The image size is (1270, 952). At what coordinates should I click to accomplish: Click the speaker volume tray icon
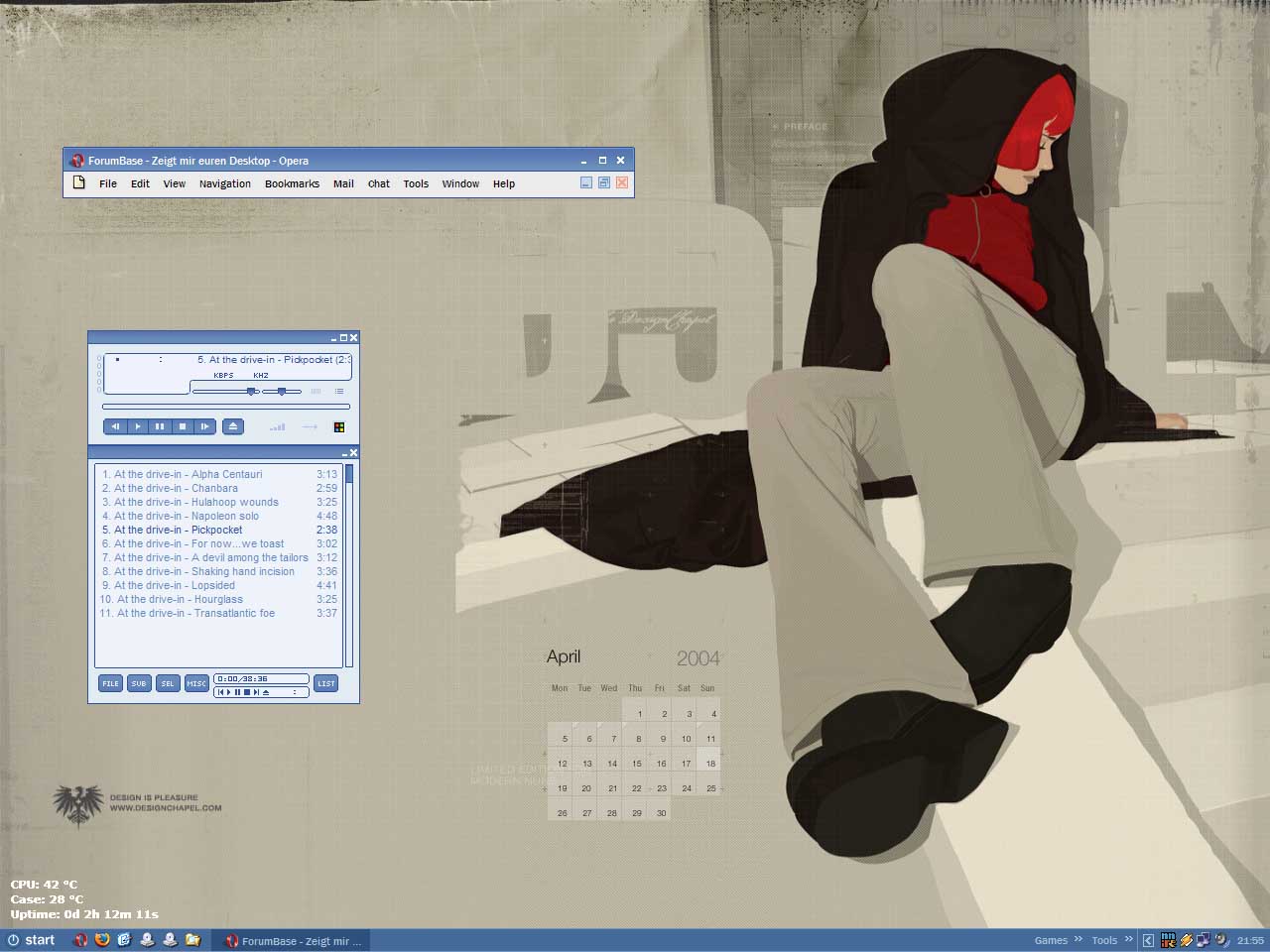click(x=1221, y=940)
